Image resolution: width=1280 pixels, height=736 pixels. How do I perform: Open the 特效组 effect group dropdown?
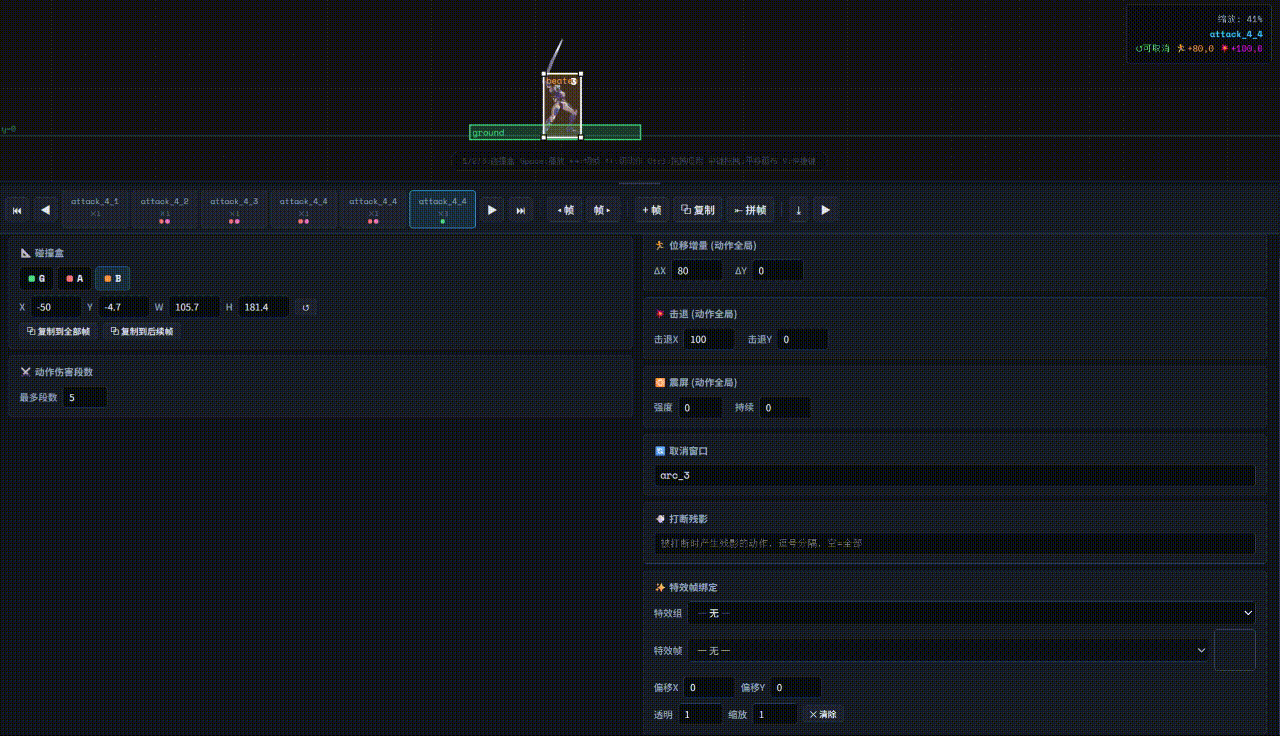coord(971,612)
